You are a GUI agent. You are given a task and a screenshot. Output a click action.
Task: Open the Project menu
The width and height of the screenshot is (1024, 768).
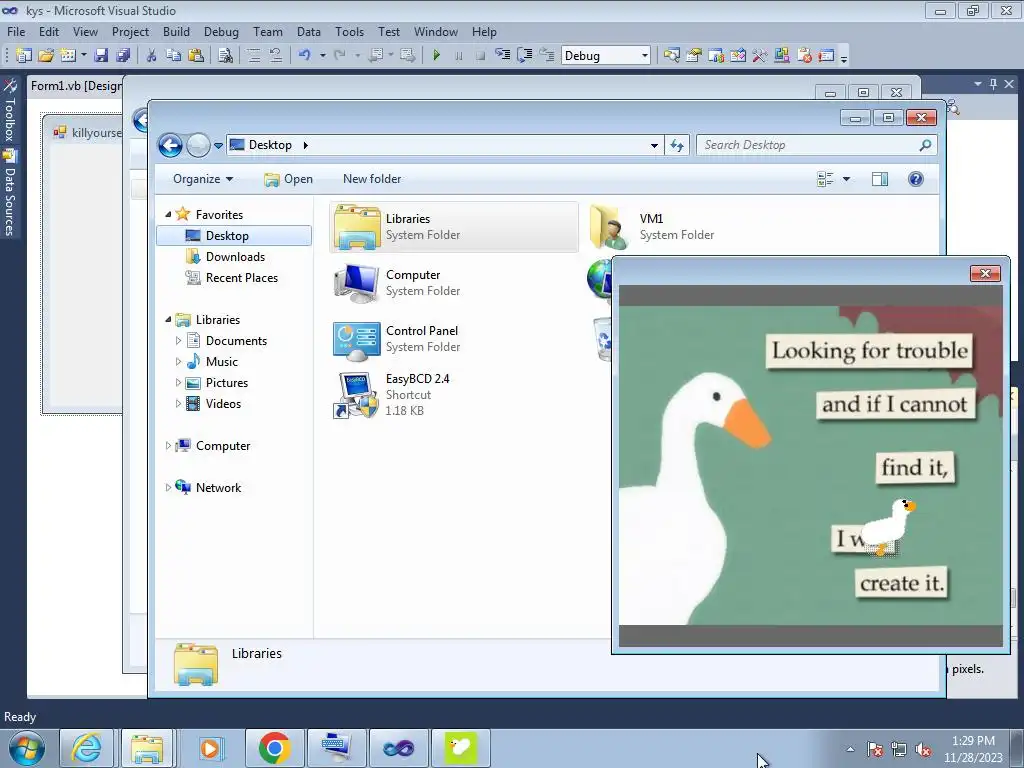pyautogui.click(x=130, y=31)
